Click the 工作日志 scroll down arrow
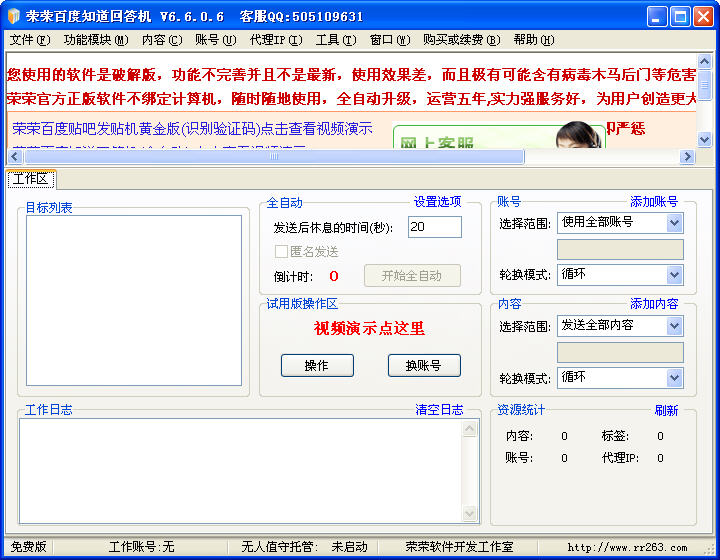Viewport: 720px width, 560px height. click(x=470, y=514)
